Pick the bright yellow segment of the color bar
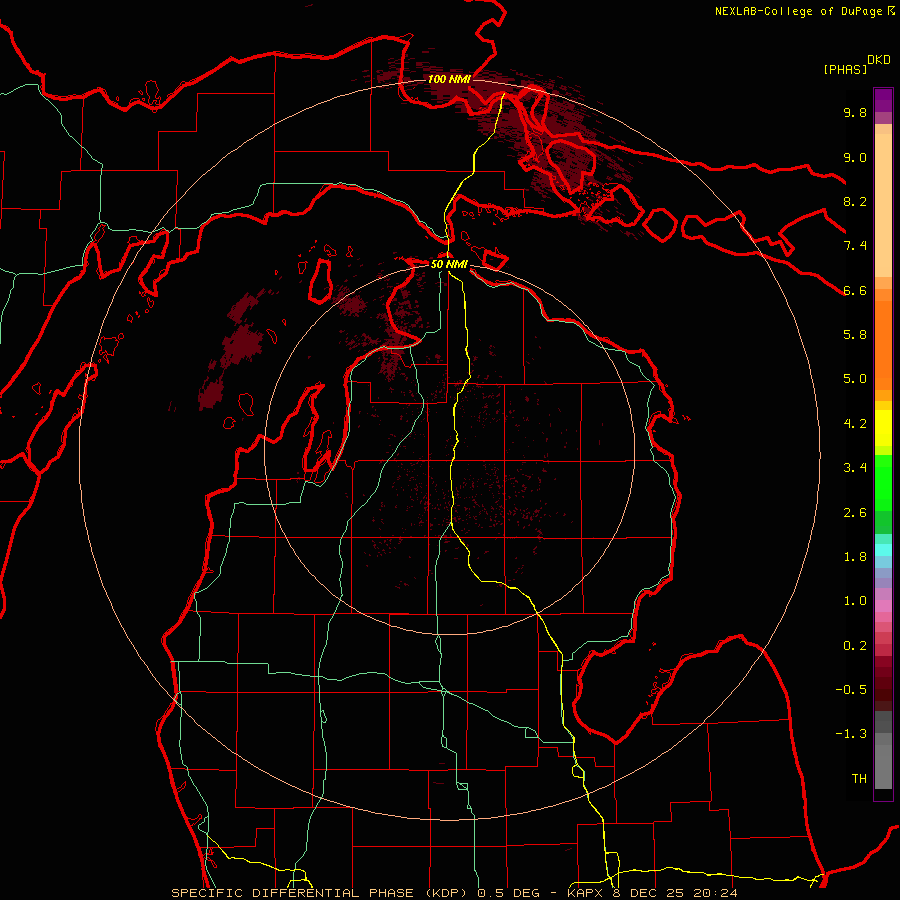 883,428
